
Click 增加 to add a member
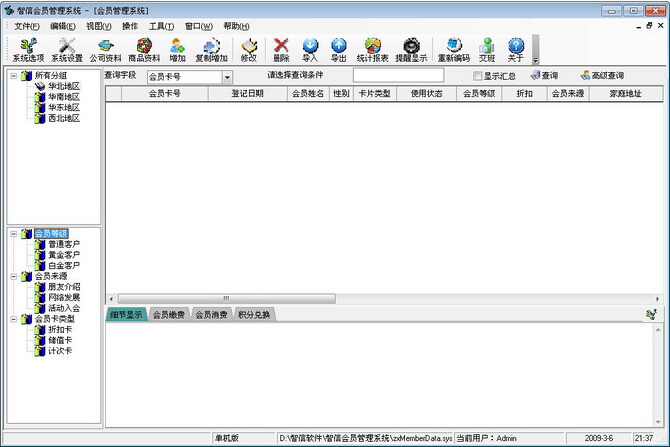point(177,49)
